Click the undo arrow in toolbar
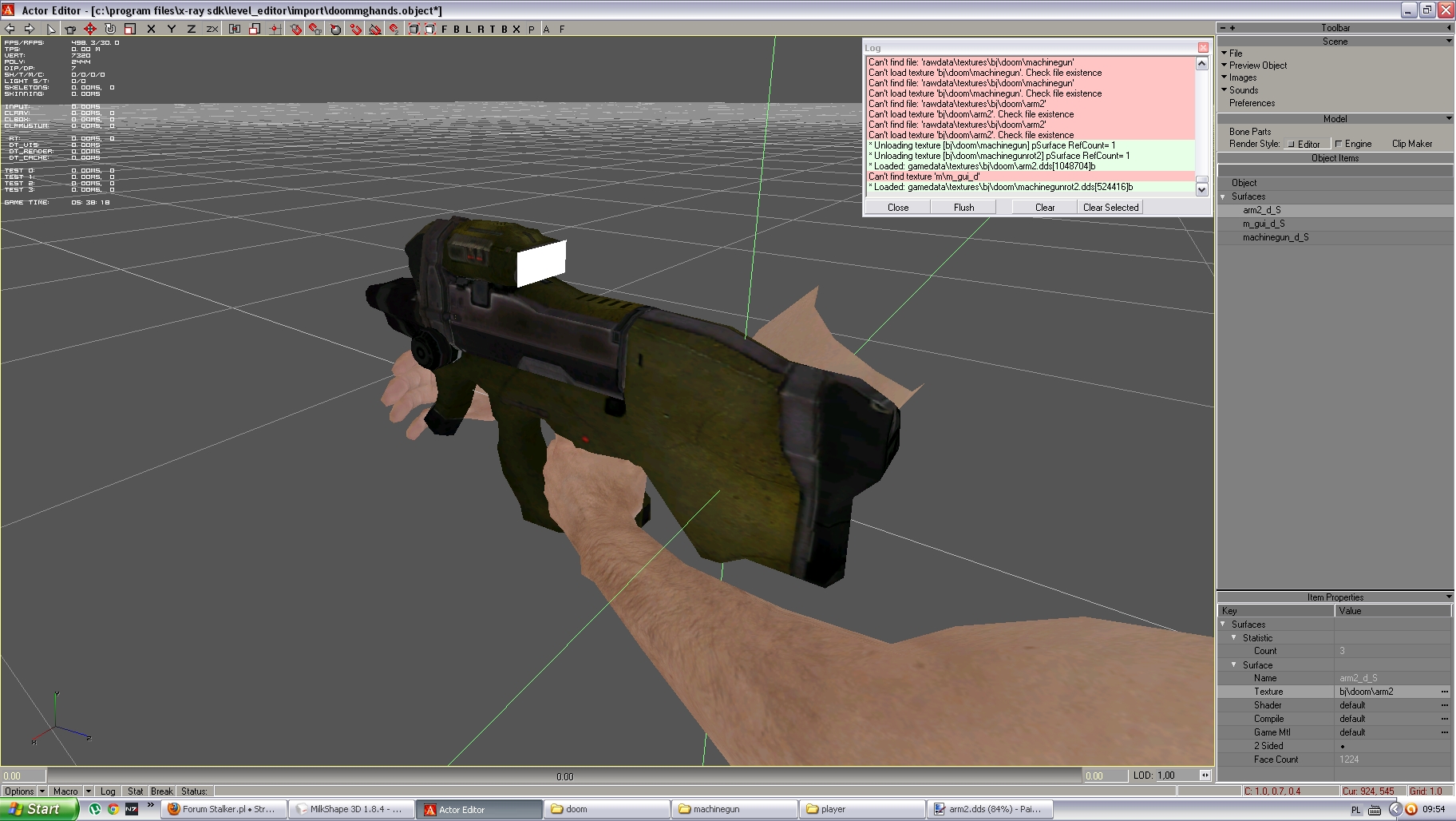 pyautogui.click(x=10, y=29)
